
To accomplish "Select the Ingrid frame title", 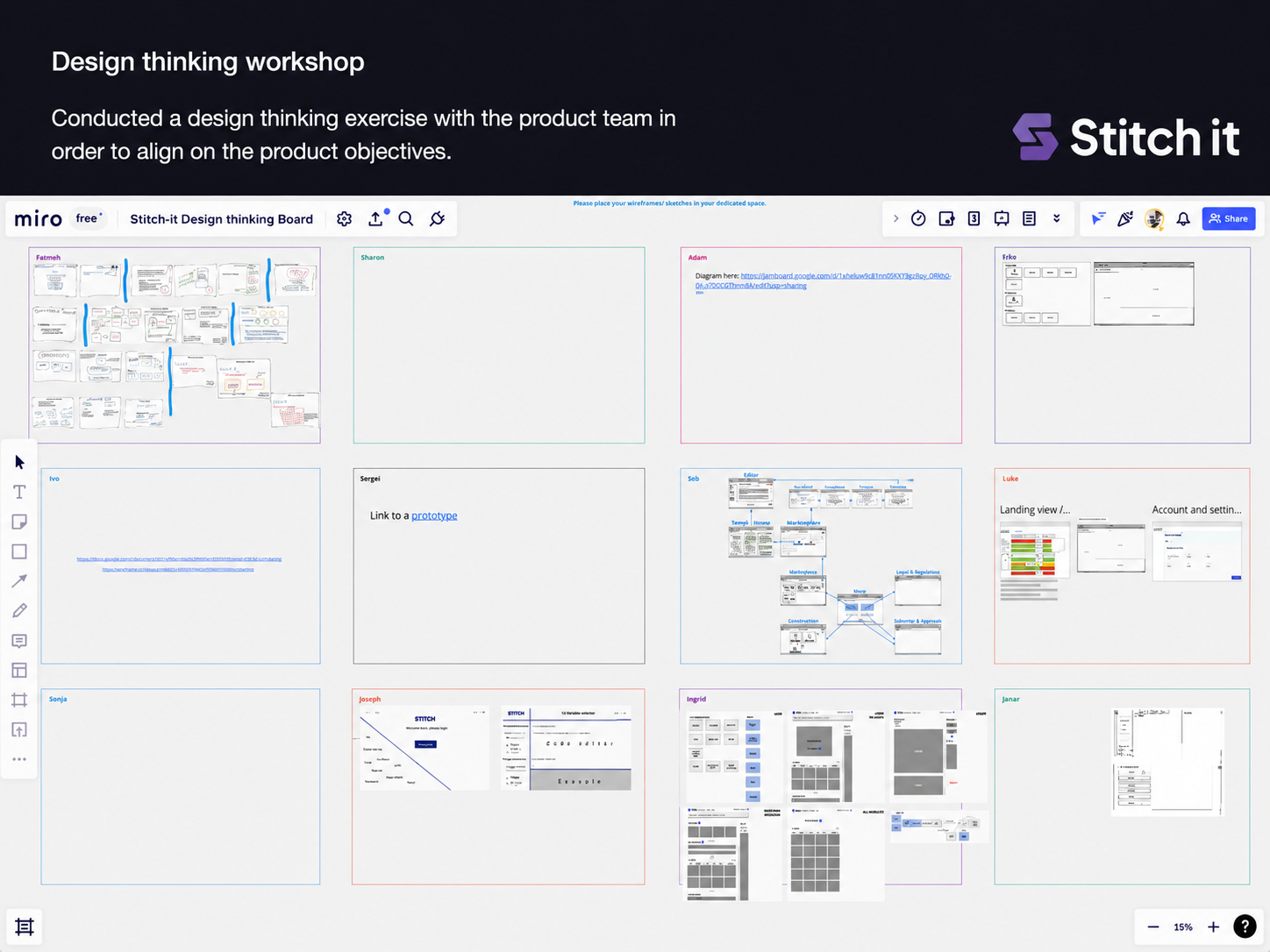I will point(696,700).
